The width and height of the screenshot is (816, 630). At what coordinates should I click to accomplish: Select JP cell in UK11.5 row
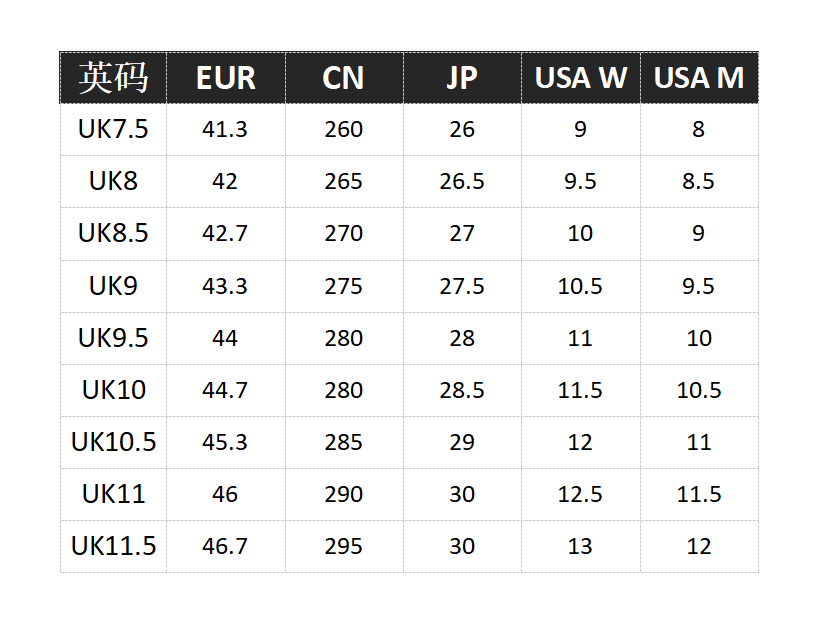(462, 546)
